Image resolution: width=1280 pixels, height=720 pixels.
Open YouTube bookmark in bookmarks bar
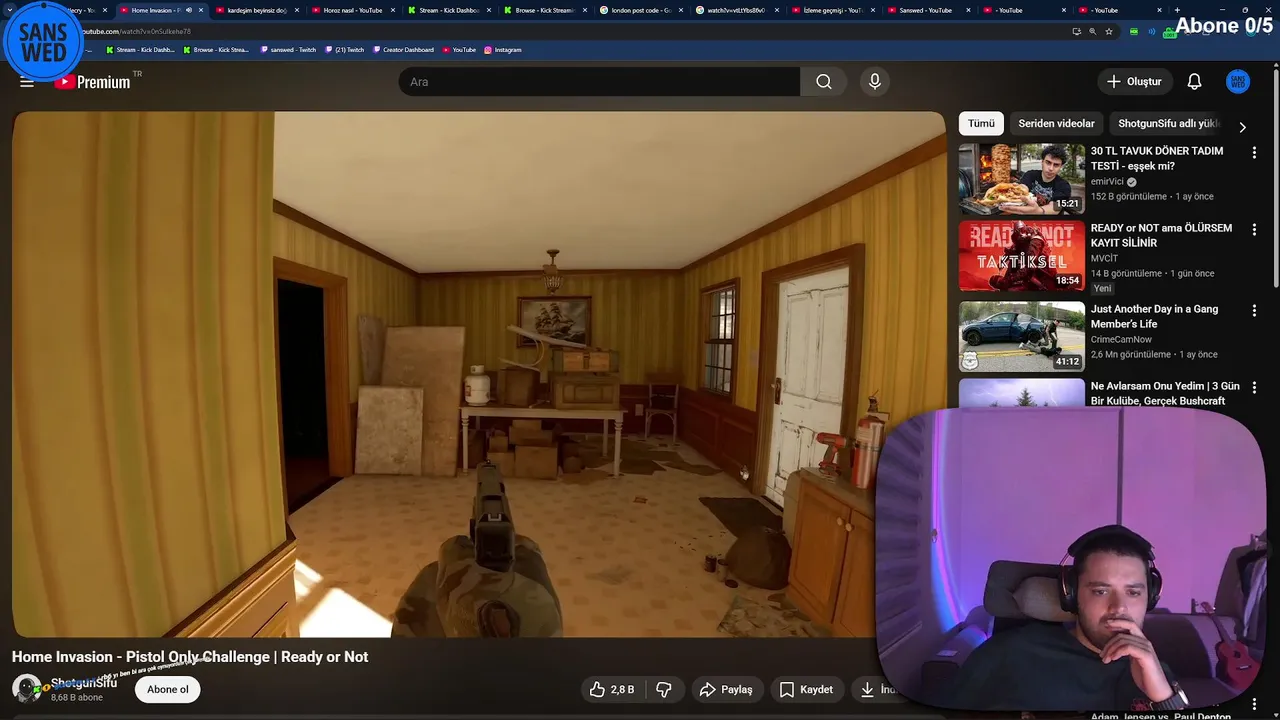tap(460, 49)
